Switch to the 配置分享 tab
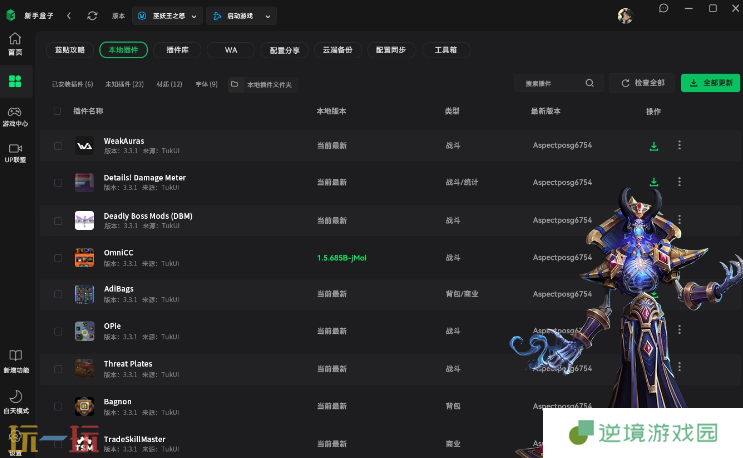Viewport: 743px width, 458px height. [284, 50]
